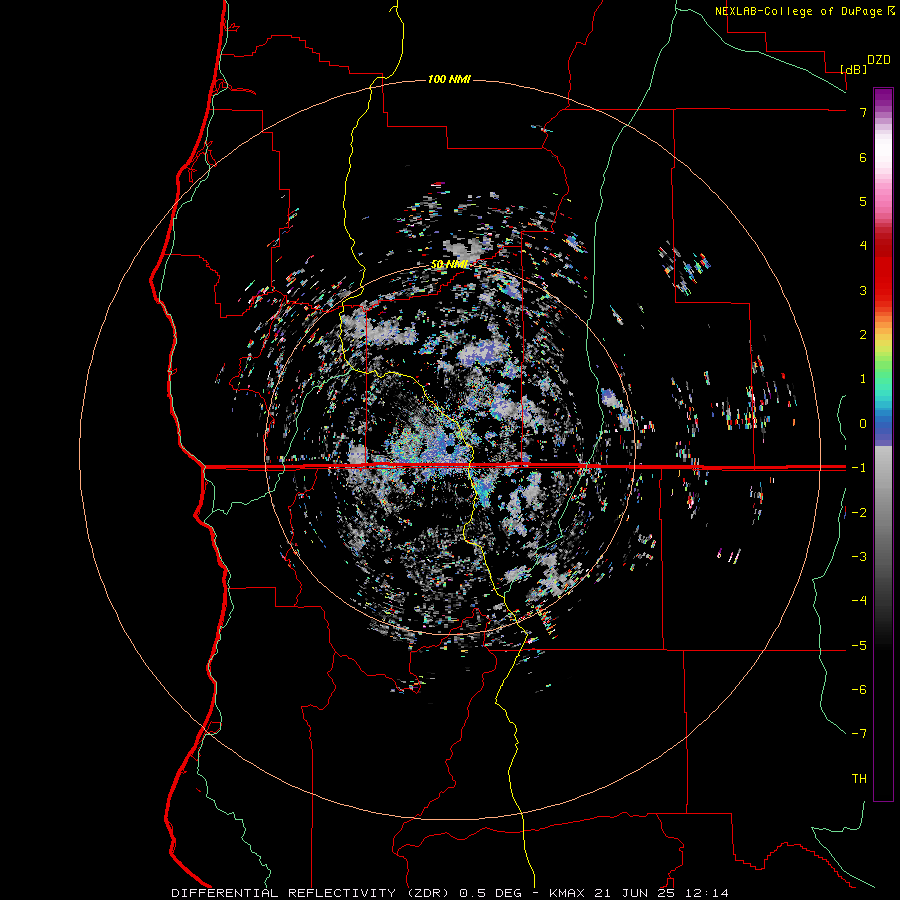Image resolution: width=900 pixels, height=900 pixels.
Task: Click the black radar site dot at echo center
Action: (x=449, y=449)
